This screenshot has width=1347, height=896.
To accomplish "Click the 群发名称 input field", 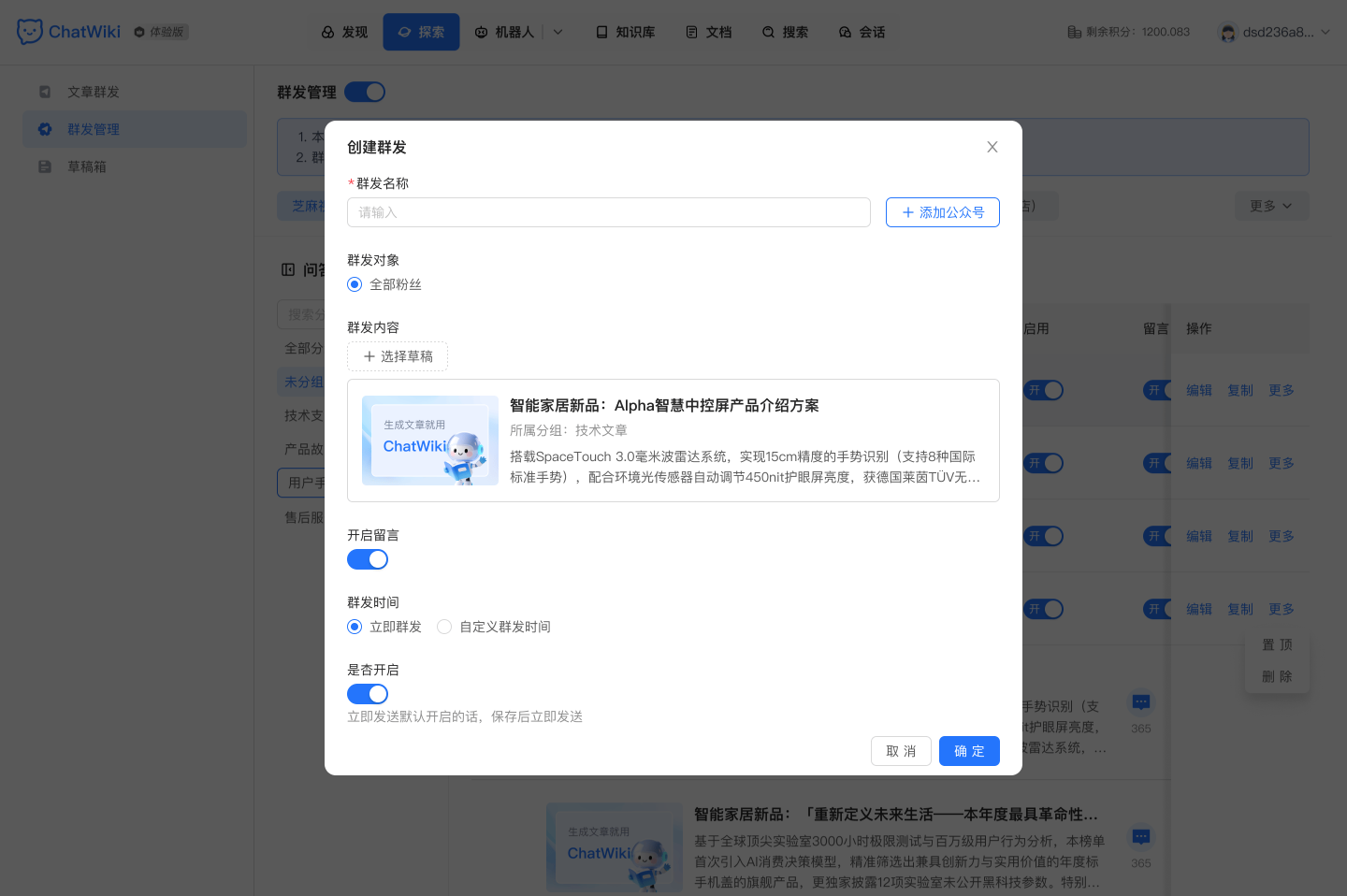I will pyautogui.click(x=609, y=212).
